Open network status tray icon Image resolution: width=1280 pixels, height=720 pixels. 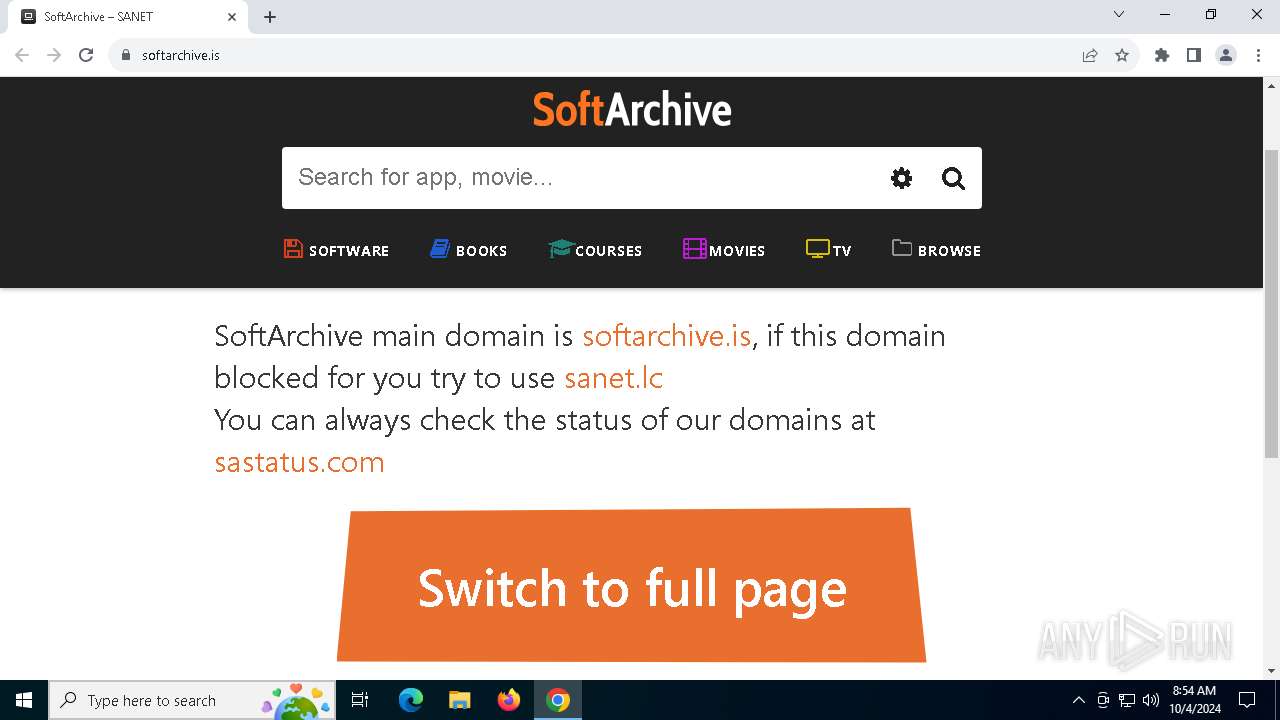click(x=1127, y=700)
